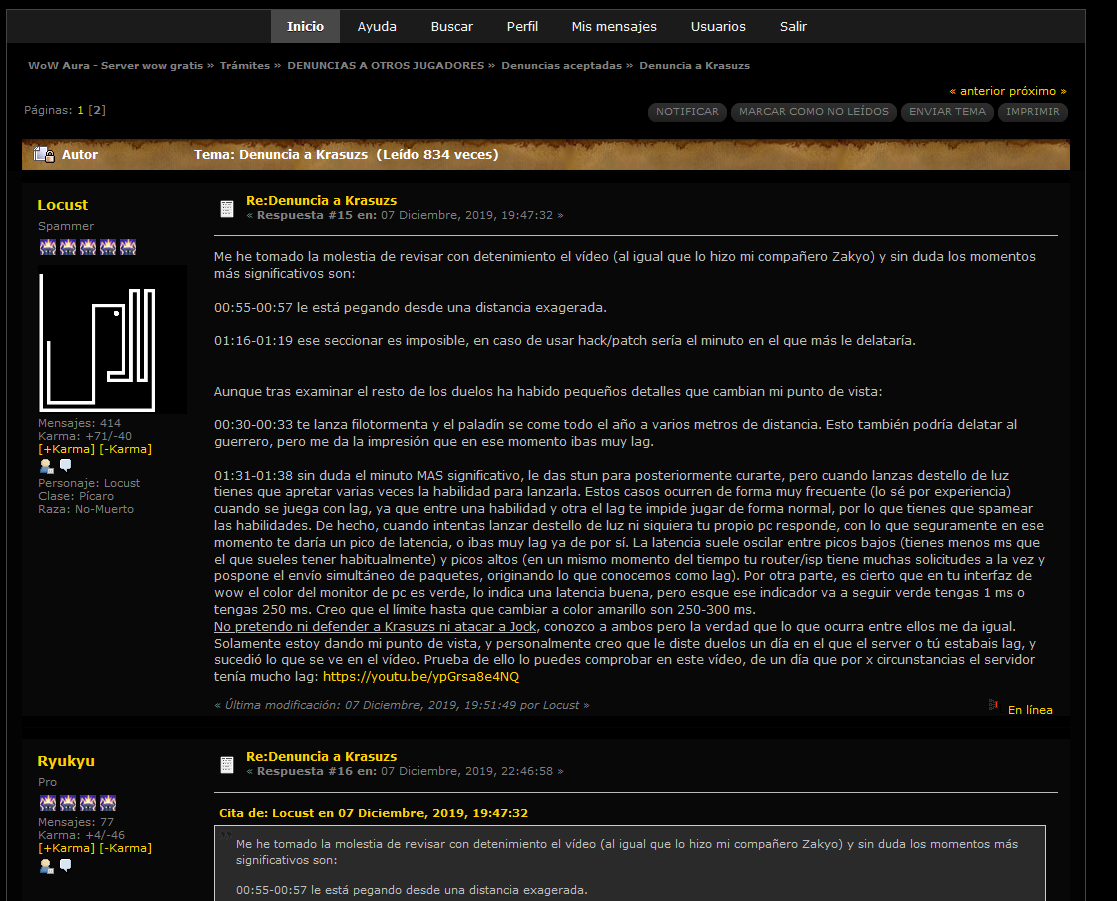This screenshot has width=1117, height=901.
Task: Open the Inicio tab
Action: coord(305,26)
